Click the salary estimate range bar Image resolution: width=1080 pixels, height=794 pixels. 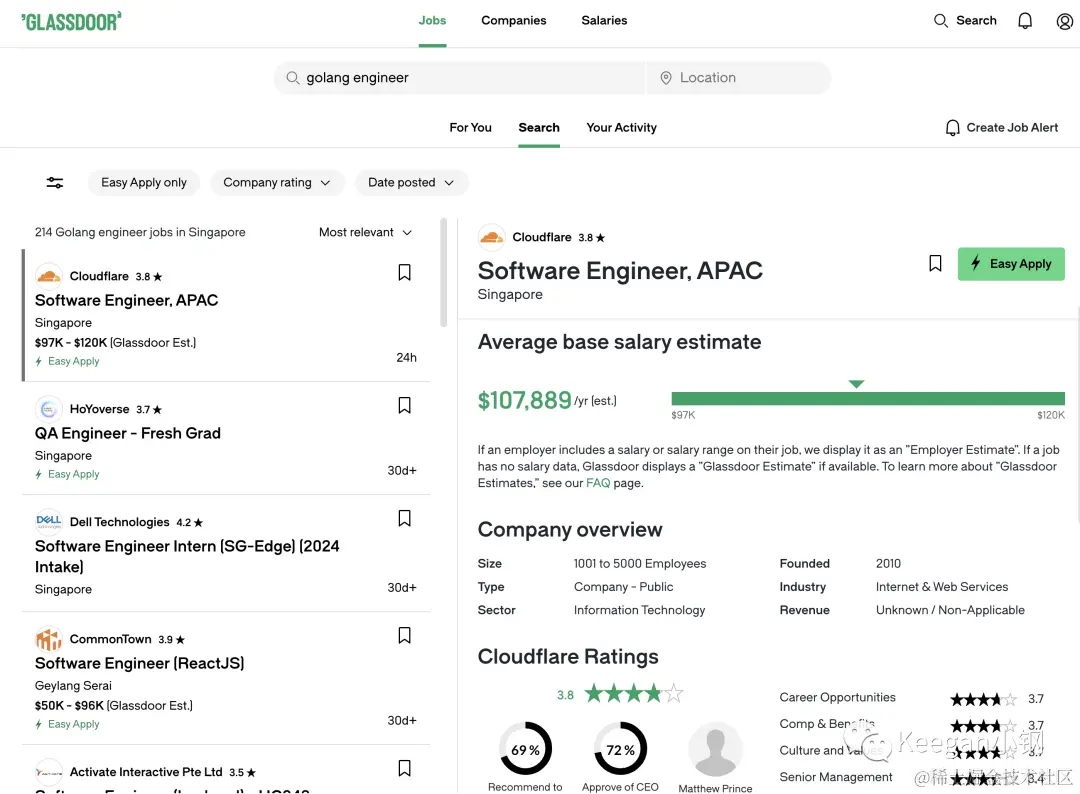(868, 398)
